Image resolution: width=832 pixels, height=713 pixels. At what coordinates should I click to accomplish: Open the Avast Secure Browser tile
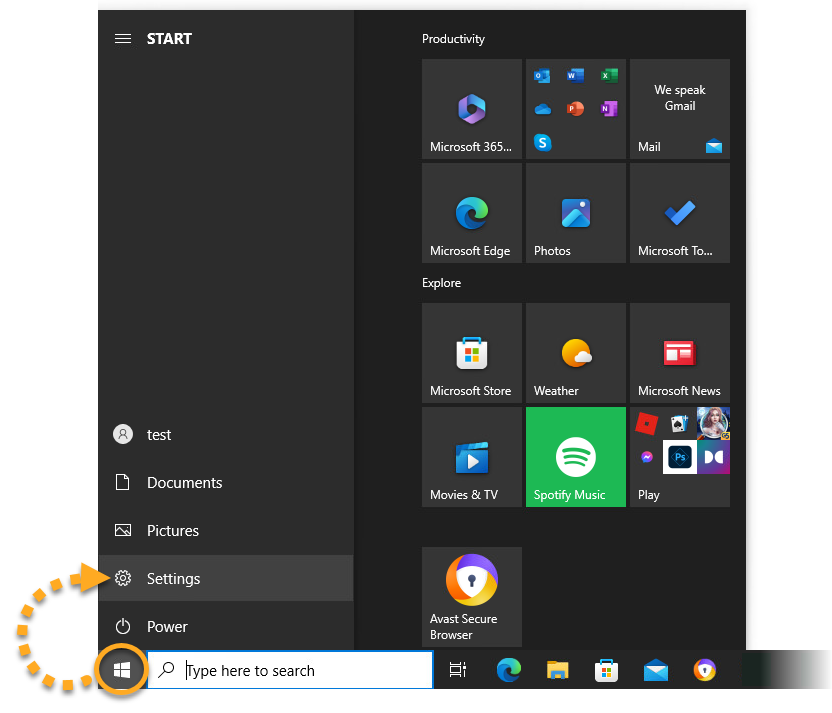[471, 597]
